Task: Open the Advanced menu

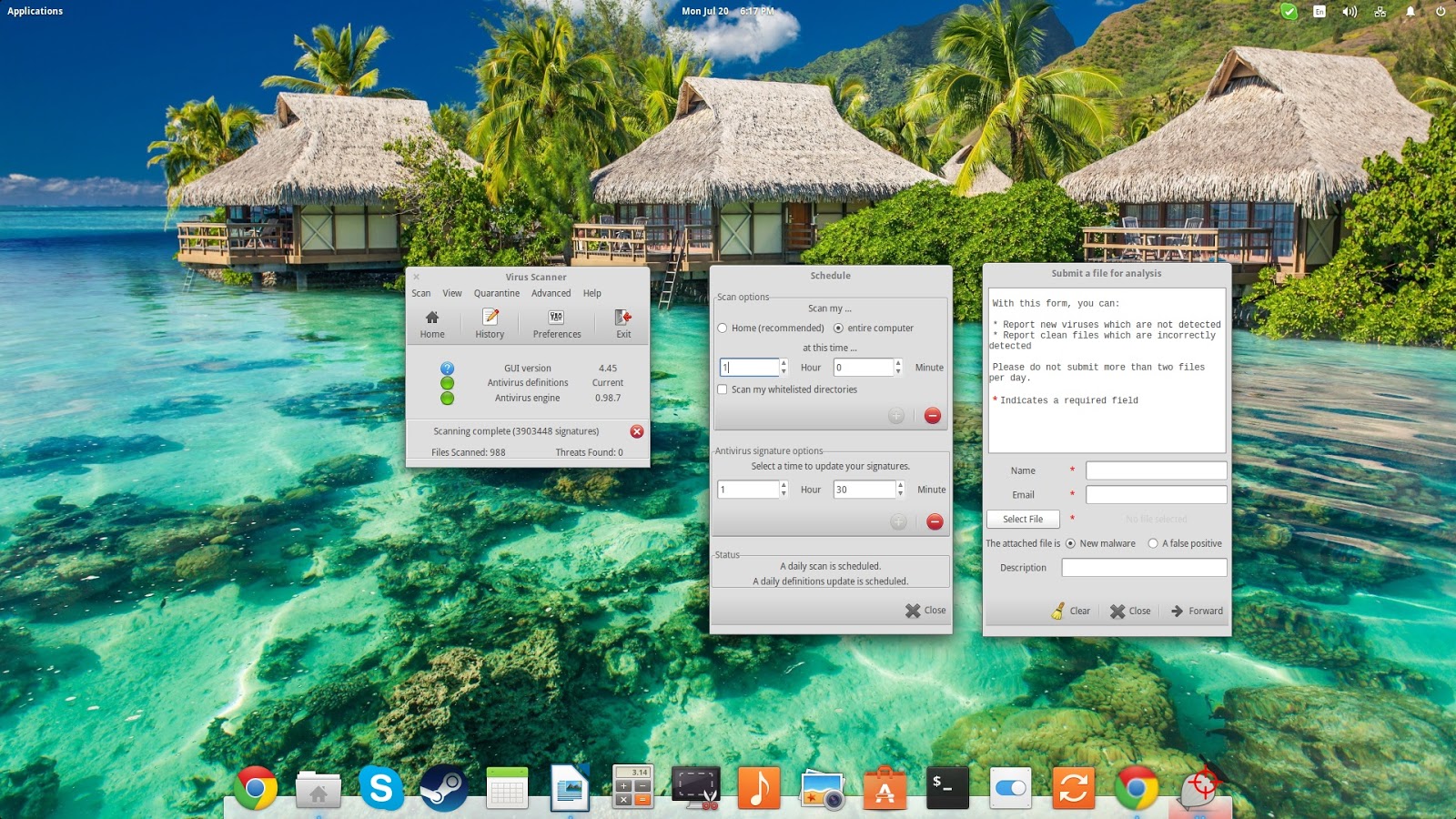Action: coord(551,293)
